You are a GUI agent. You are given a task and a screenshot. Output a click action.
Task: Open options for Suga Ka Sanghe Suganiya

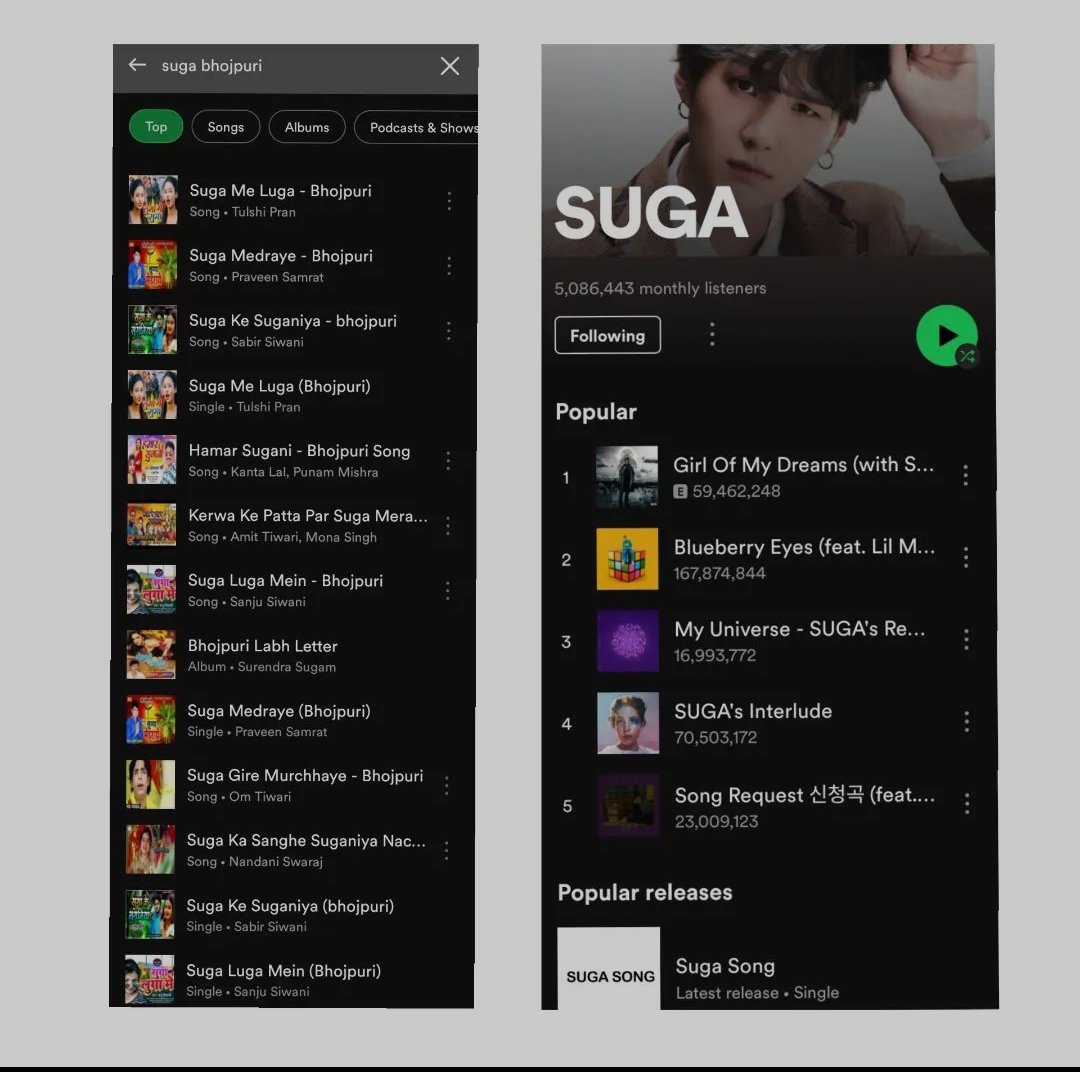click(446, 851)
